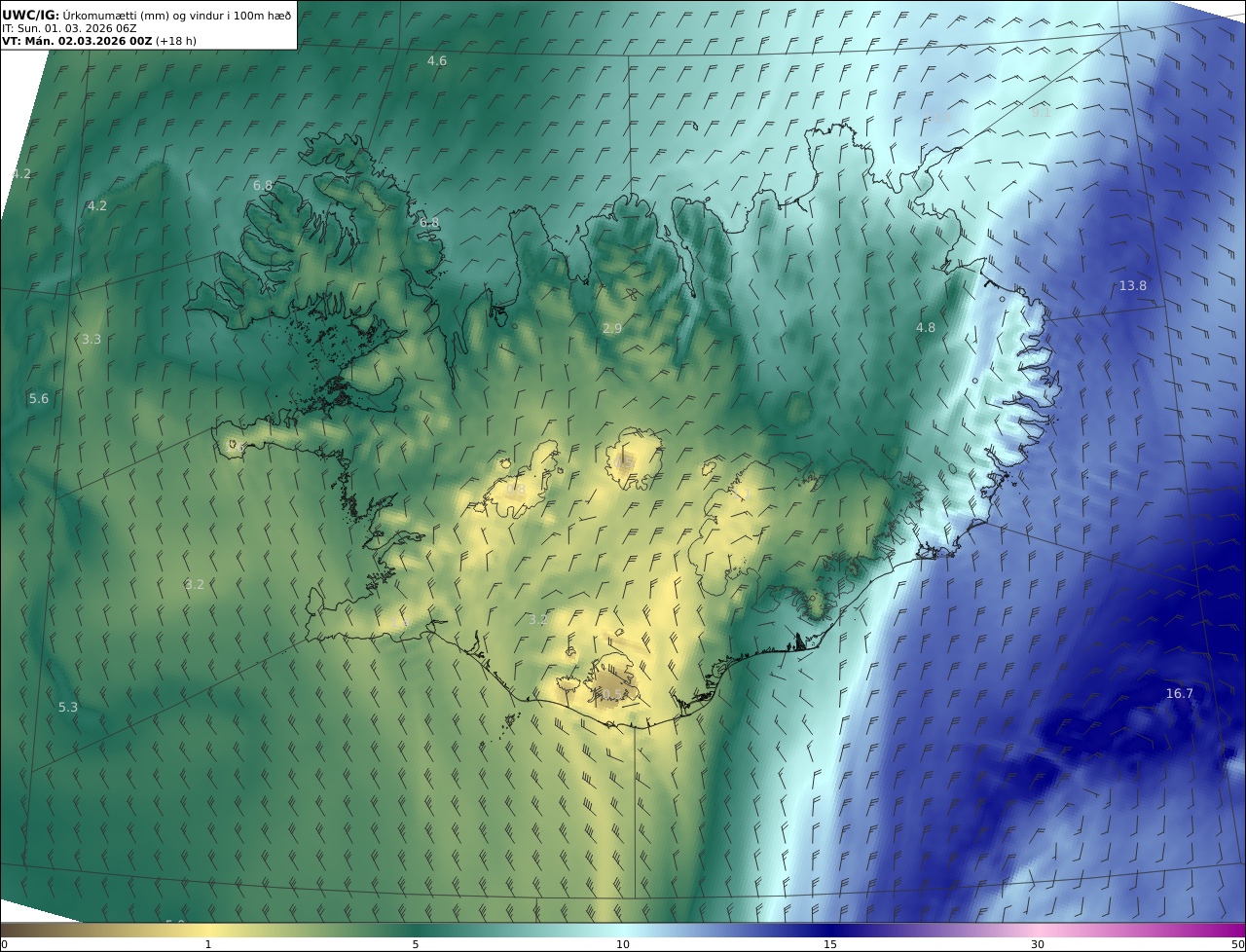This screenshot has width=1246, height=952.
Task: Click the colorbar tick label '15'
Action: 830,944
